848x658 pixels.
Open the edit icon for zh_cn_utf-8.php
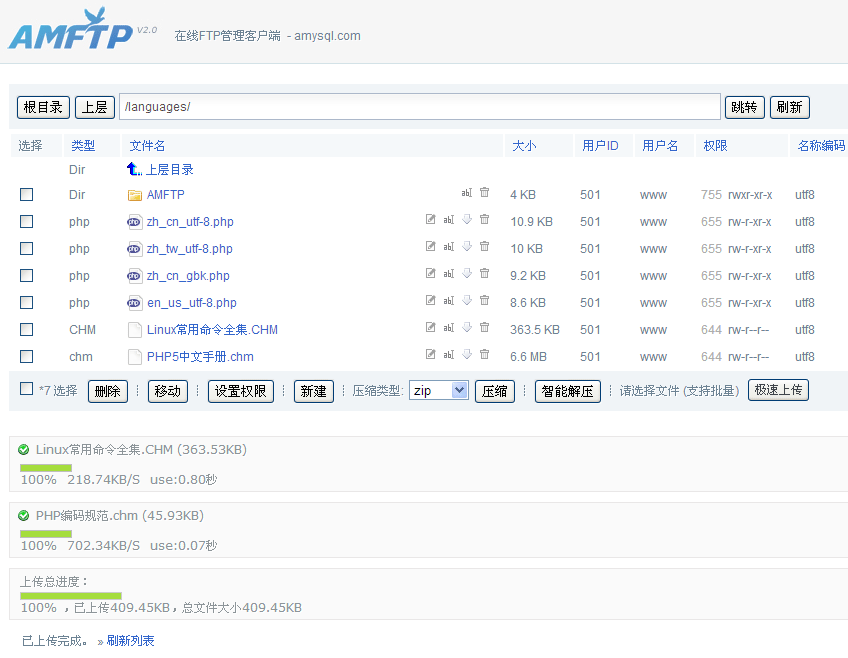click(432, 221)
